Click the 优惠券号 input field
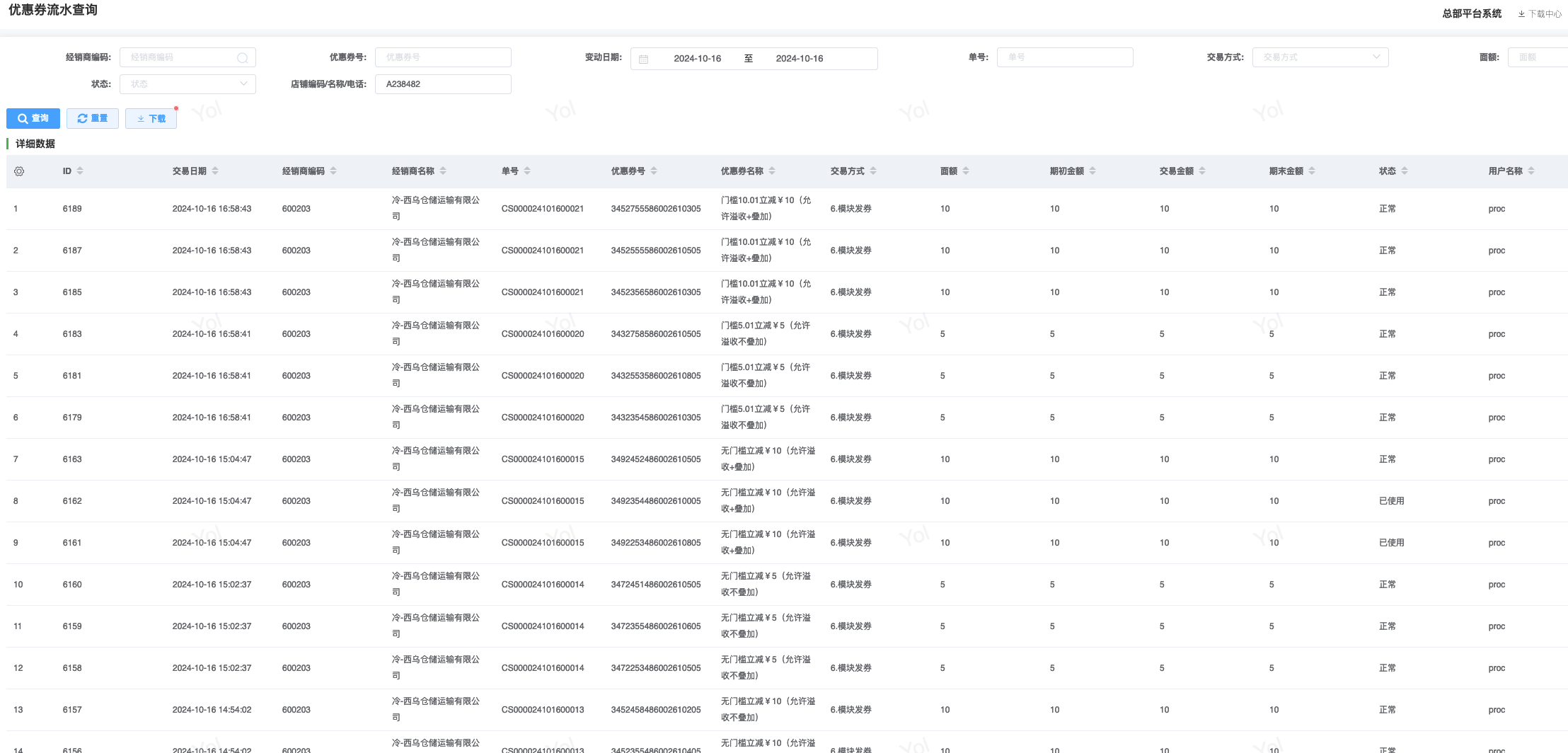This screenshot has width=1568, height=753. pos(443,57)
